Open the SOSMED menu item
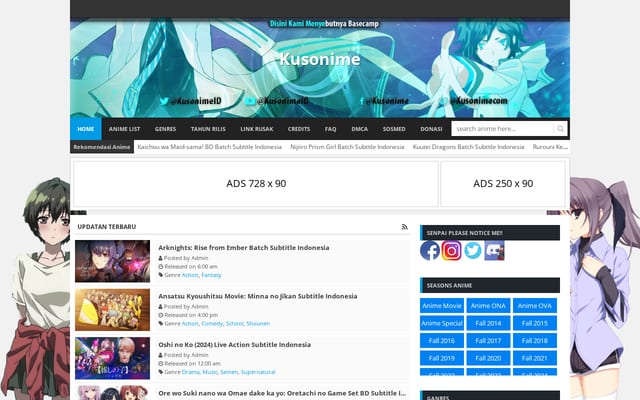Viewport: 640px width, 400px height. (x=394, y=129)
